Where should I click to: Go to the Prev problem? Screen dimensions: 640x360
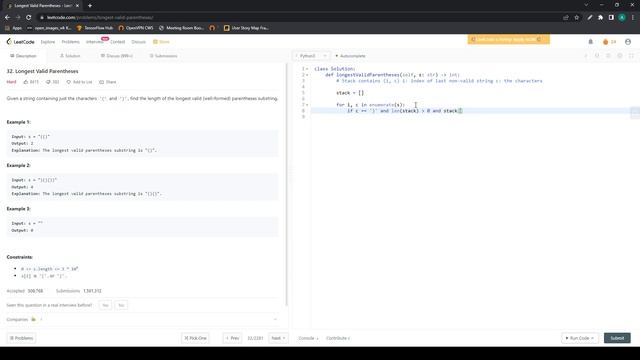click(x=232, y=338)
